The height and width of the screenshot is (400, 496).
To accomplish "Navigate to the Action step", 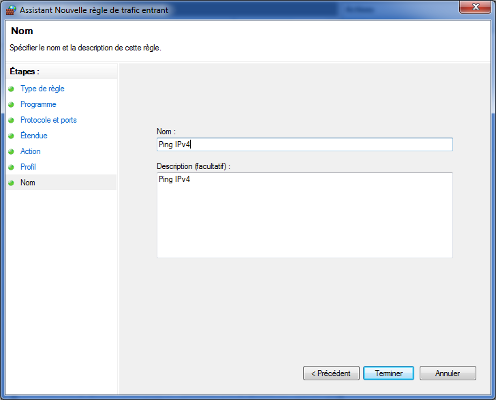I will pyautogui.click(x=30, y=151).
